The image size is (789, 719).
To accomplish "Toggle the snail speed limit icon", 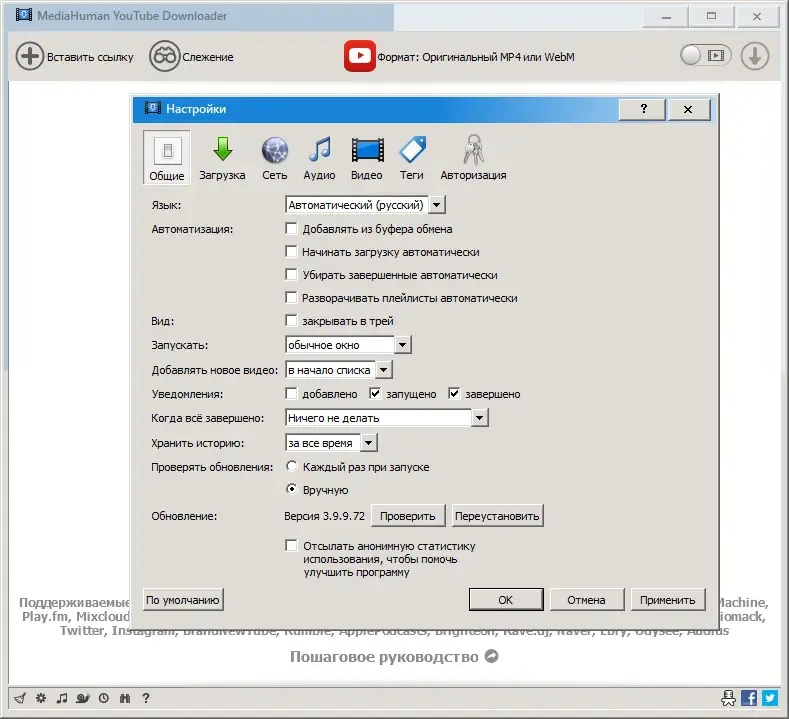I will pyautogui.click(x=83, y=698).
